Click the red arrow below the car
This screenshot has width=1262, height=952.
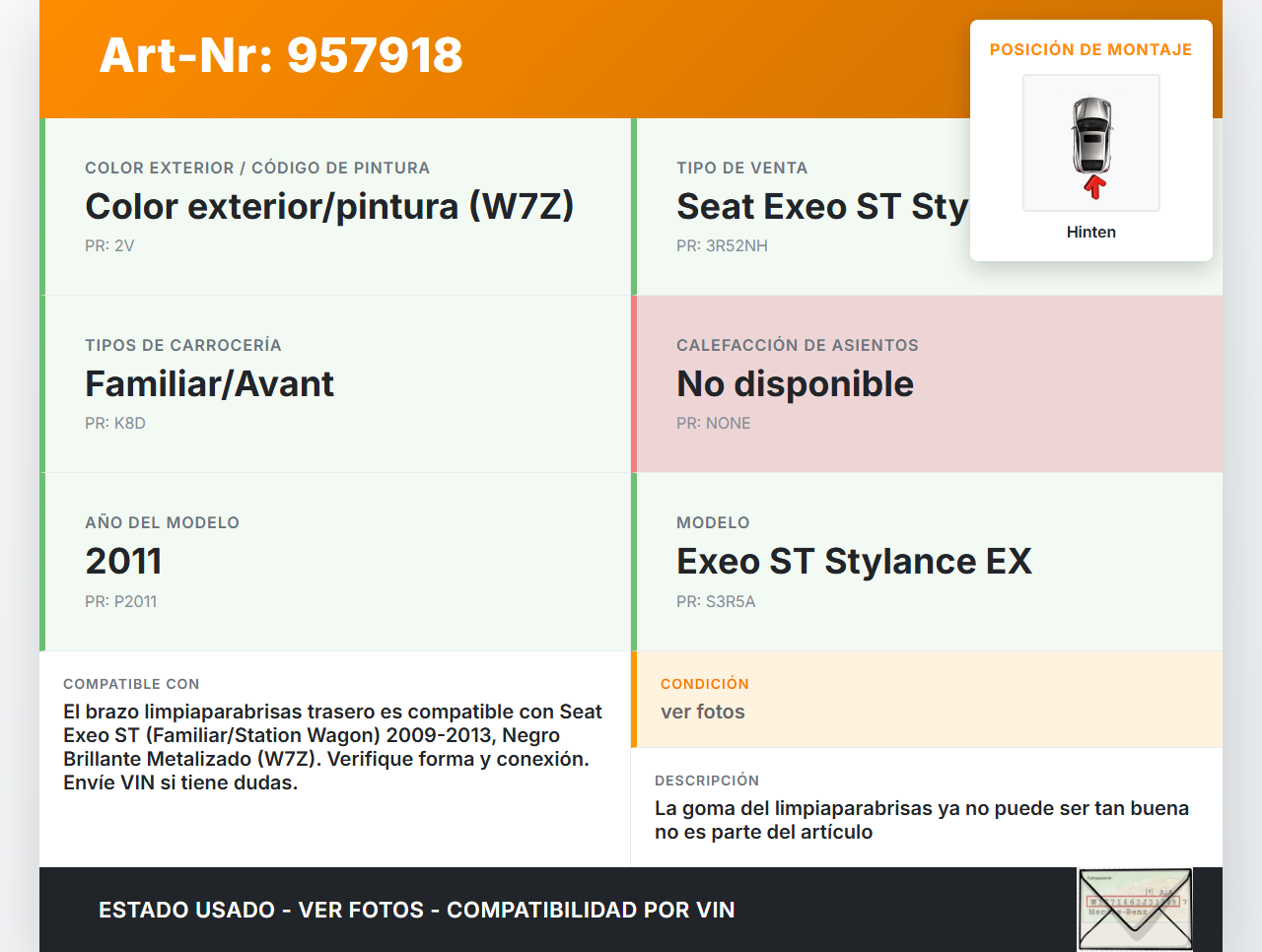coord(1094,187)
